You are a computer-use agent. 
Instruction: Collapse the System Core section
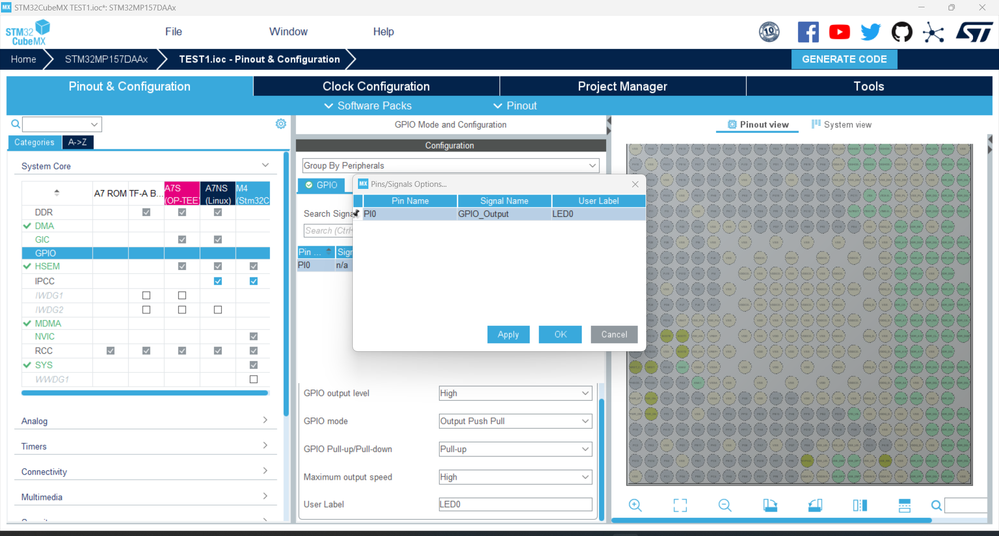[x=265, y=166]
